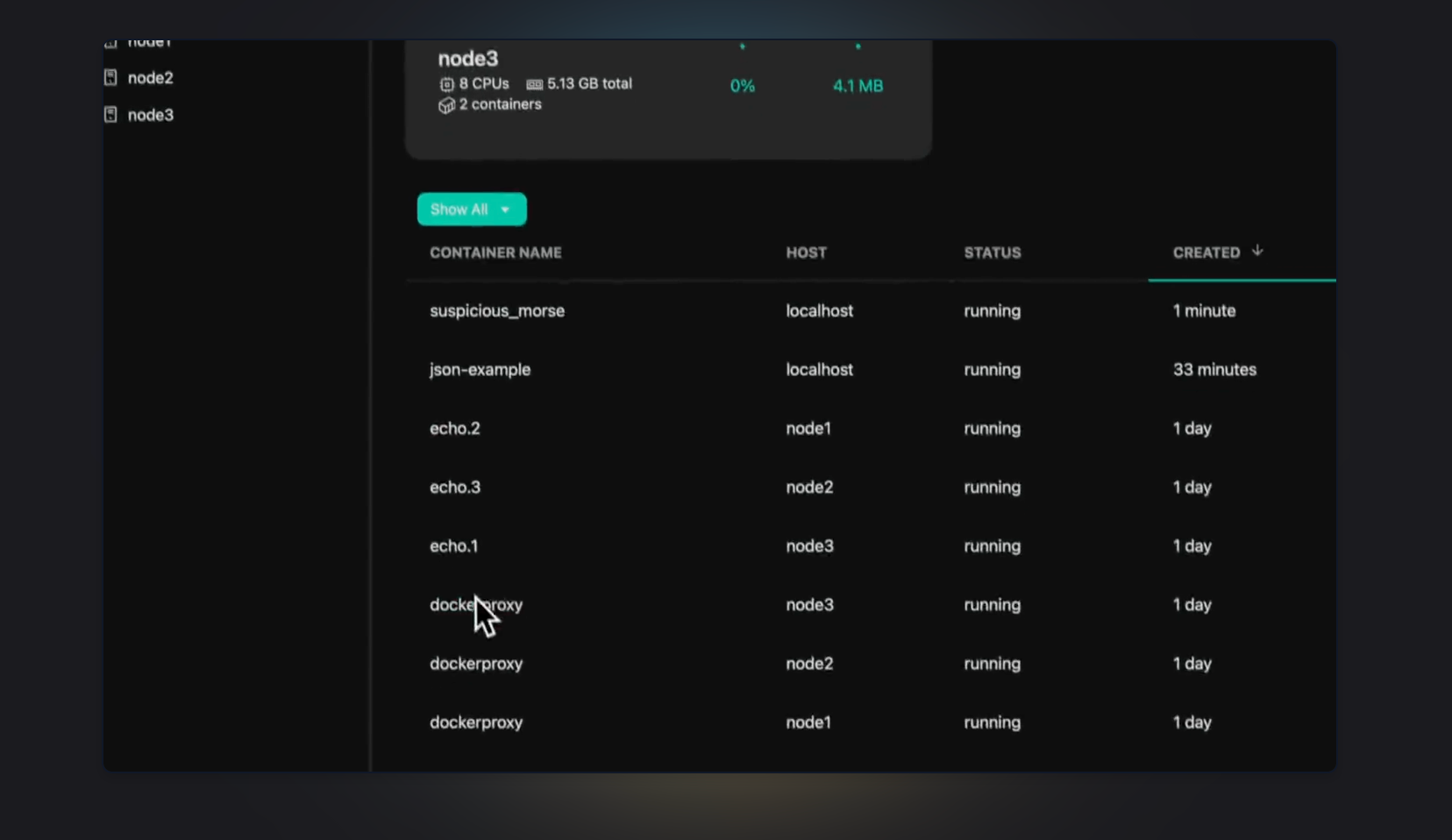Open the echo.3 container row
Screen dimensions: 1452x840
(x=454, y=487)
